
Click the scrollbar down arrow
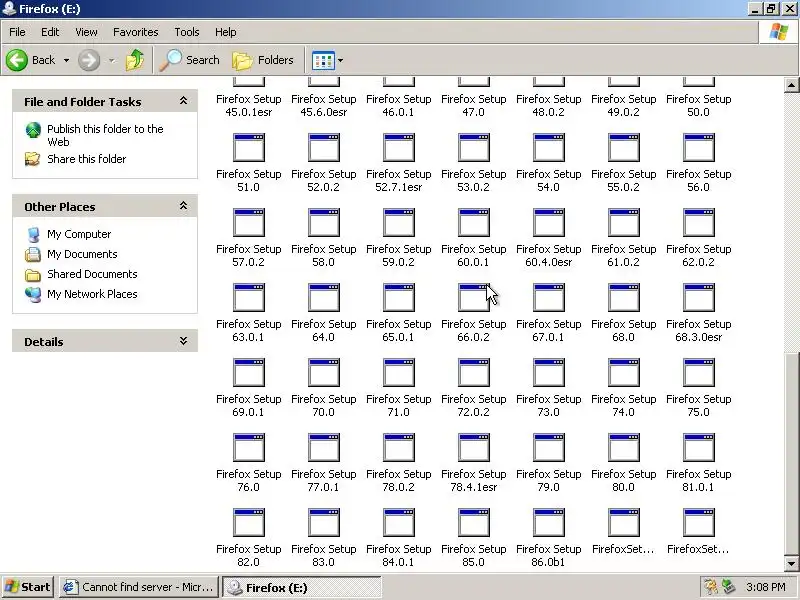[791, 564]
